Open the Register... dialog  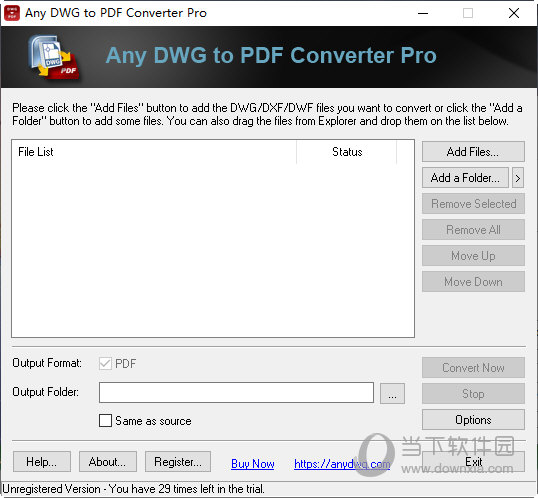click(178, 462)
